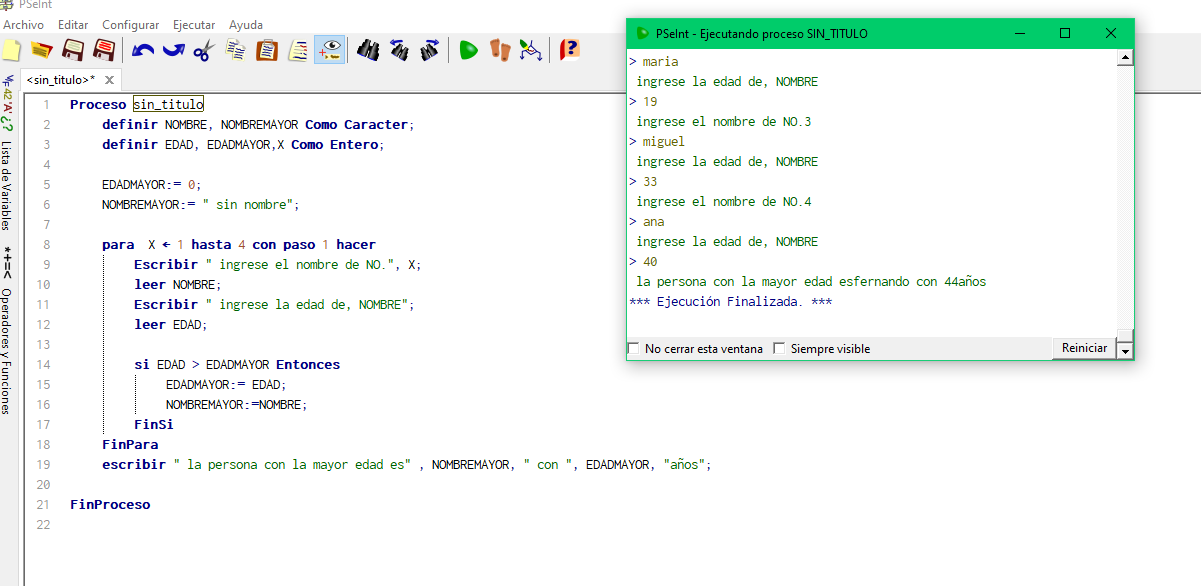Click 'para X ← 1 hasta 4' loop line
Screen dimensions: 1201x586
239,245
